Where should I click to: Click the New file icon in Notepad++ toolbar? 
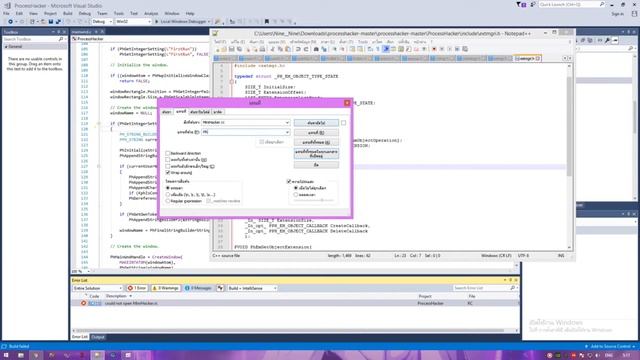pos(217,49)
